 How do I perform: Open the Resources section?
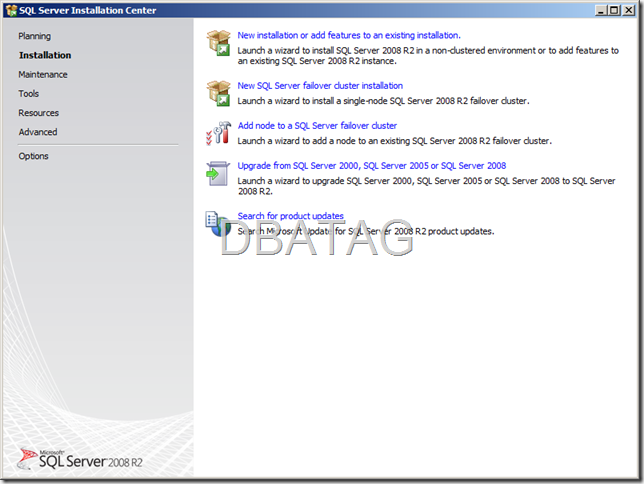pyautogui.click(x=38, y=113)
